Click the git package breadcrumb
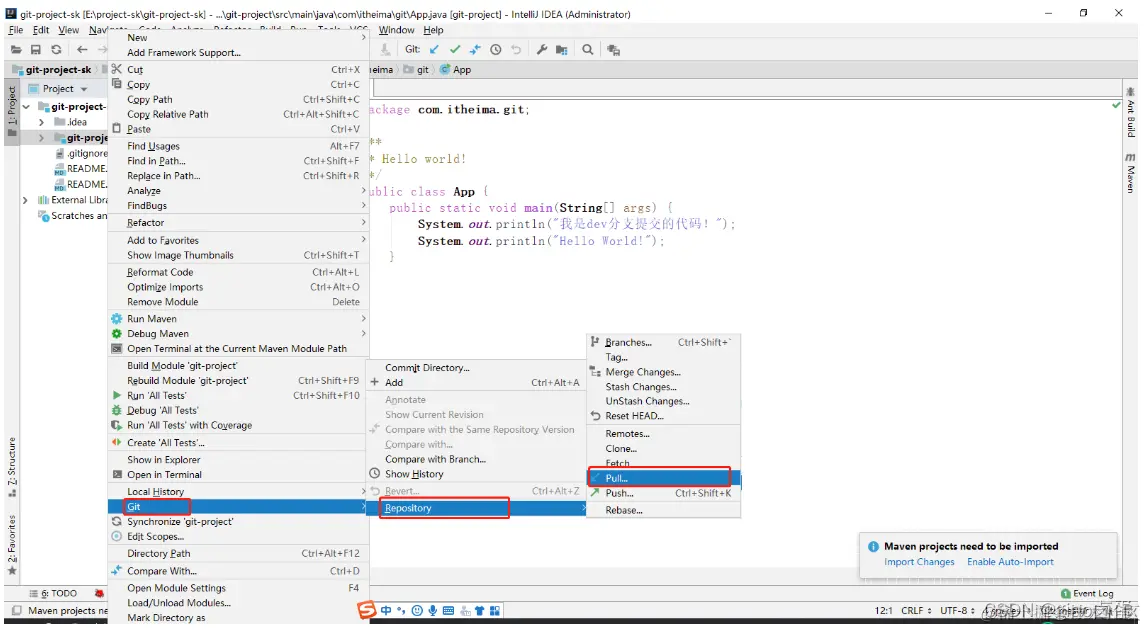Viewport: 1147px width, 630px height. pyautogui.click(x=417, y=70)
